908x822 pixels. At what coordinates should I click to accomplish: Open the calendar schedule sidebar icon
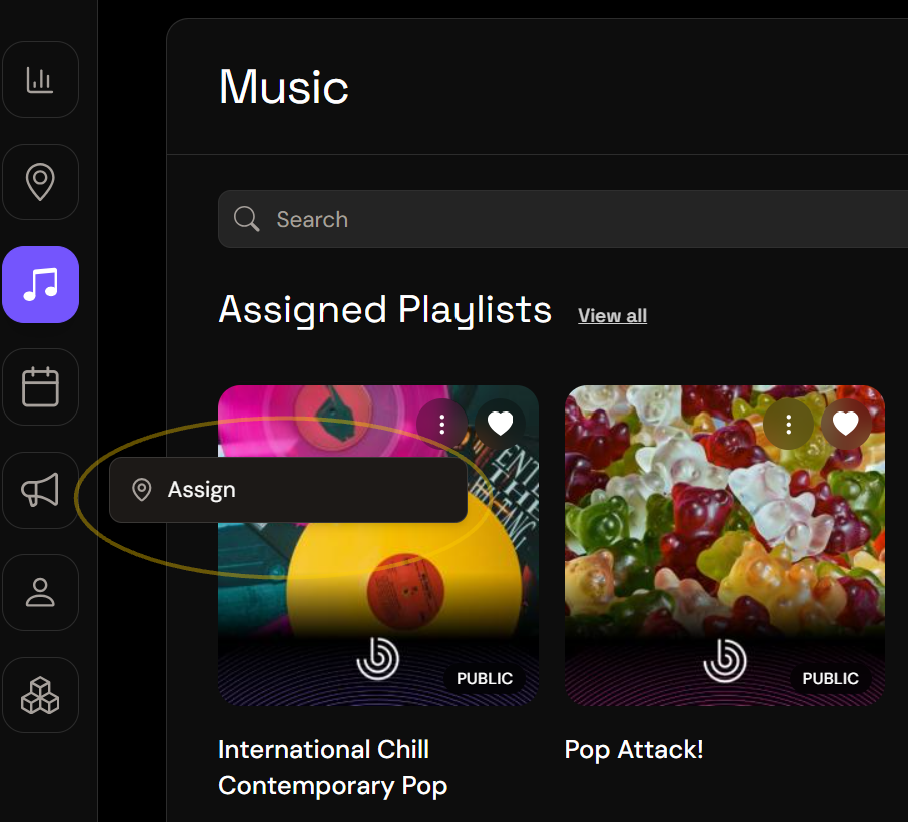40,387
